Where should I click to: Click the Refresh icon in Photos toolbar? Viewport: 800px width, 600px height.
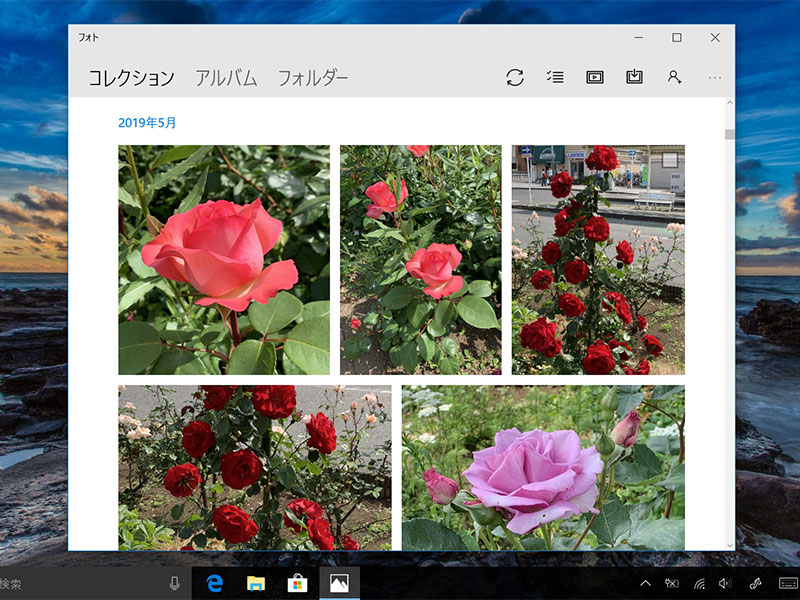pyautogui.click(x=515, y=78)
